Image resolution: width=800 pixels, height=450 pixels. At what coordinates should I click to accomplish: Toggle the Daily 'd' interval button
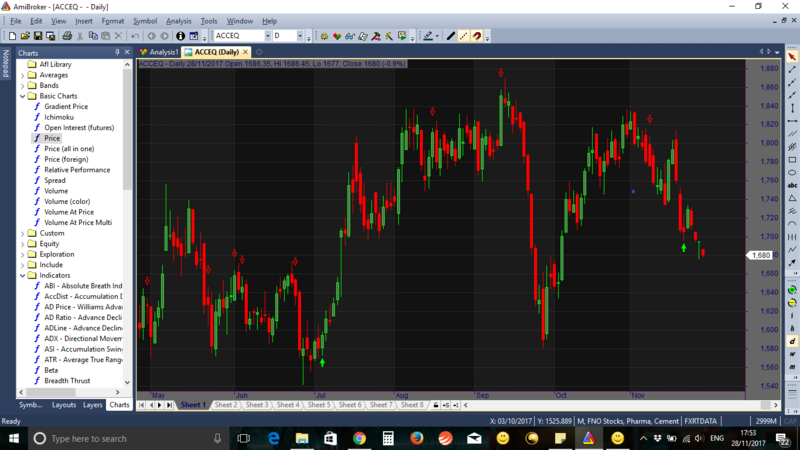tap(792, 341)
